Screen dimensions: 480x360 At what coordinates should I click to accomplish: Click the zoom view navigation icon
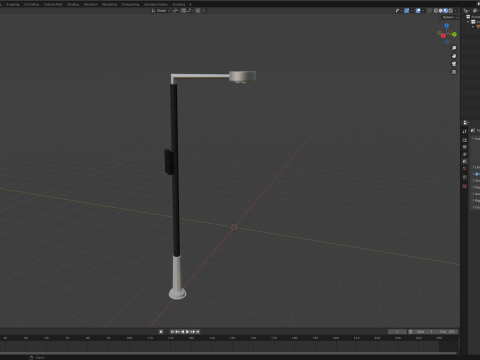(454, 48)
